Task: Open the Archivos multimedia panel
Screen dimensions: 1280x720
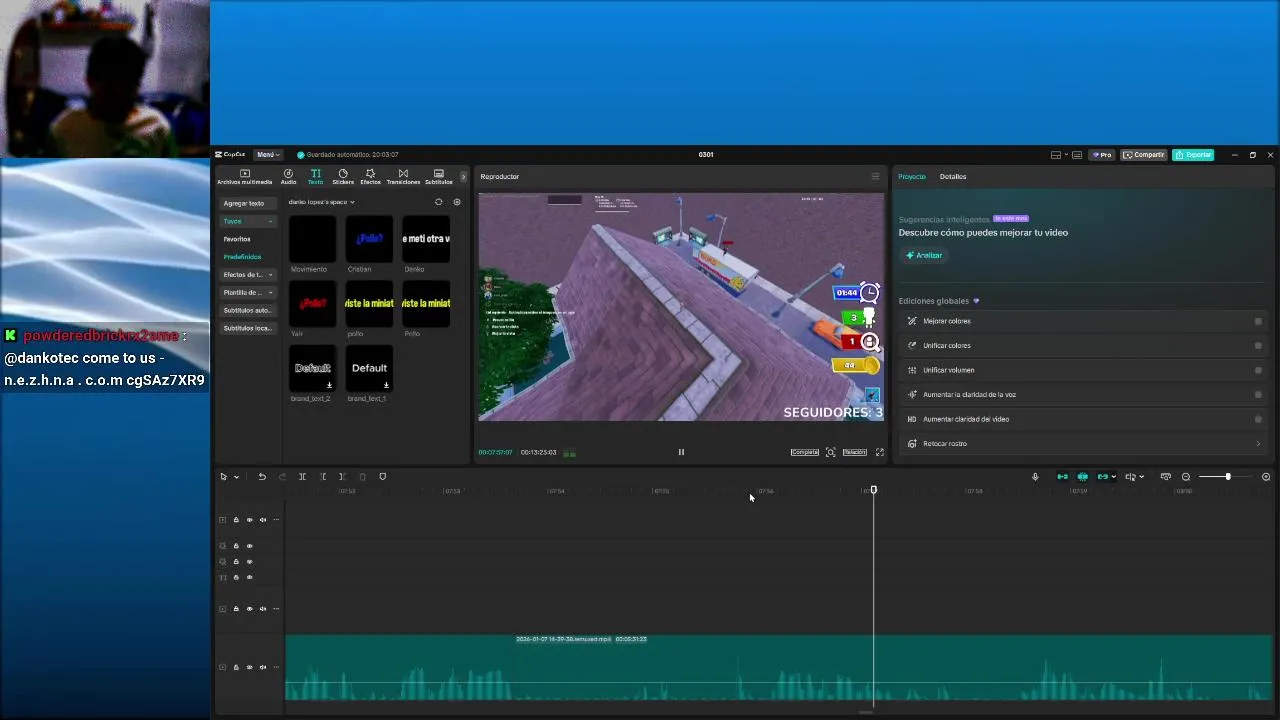Action: click(244, 177)
